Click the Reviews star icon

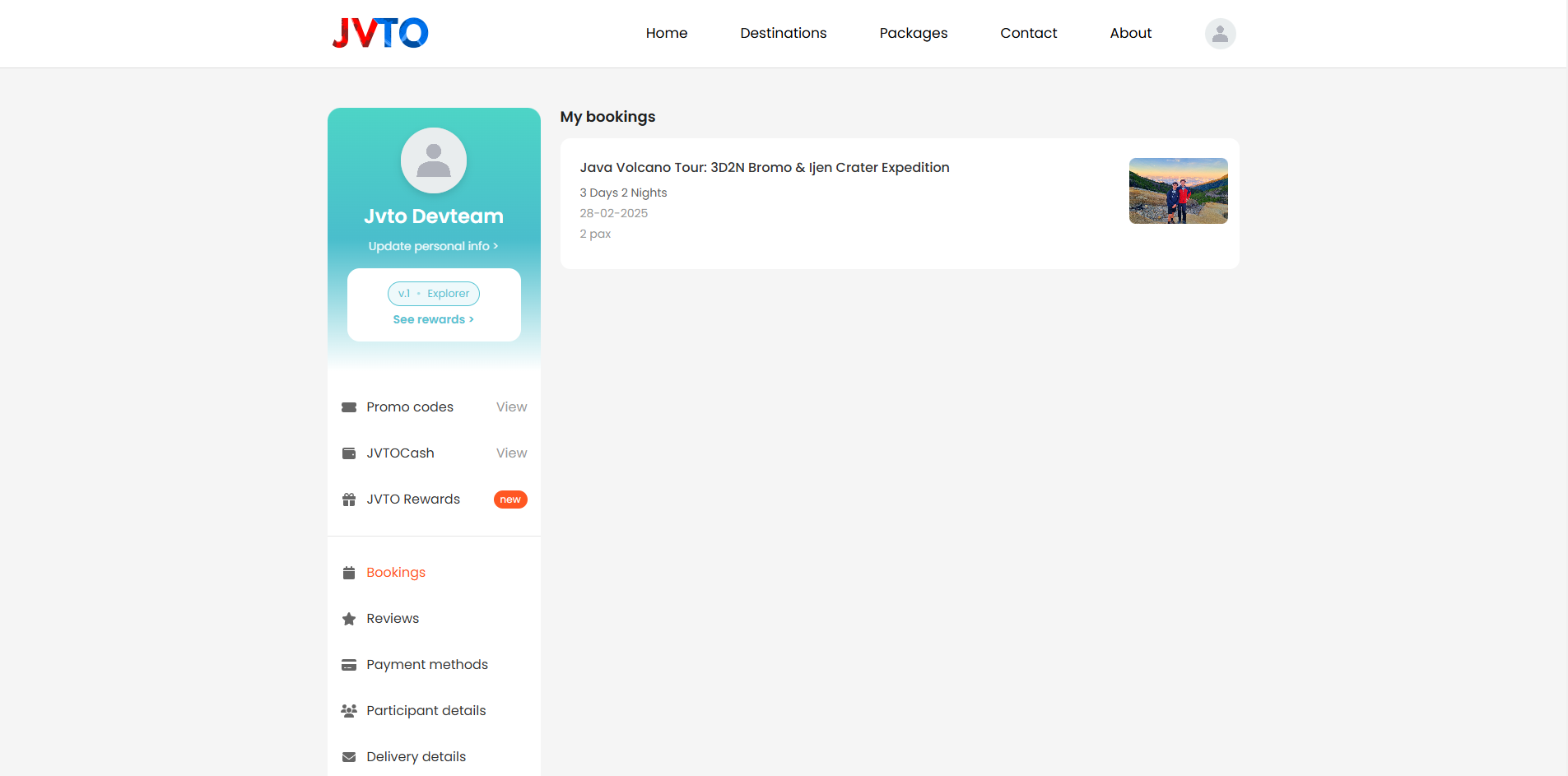coord(349,619)
